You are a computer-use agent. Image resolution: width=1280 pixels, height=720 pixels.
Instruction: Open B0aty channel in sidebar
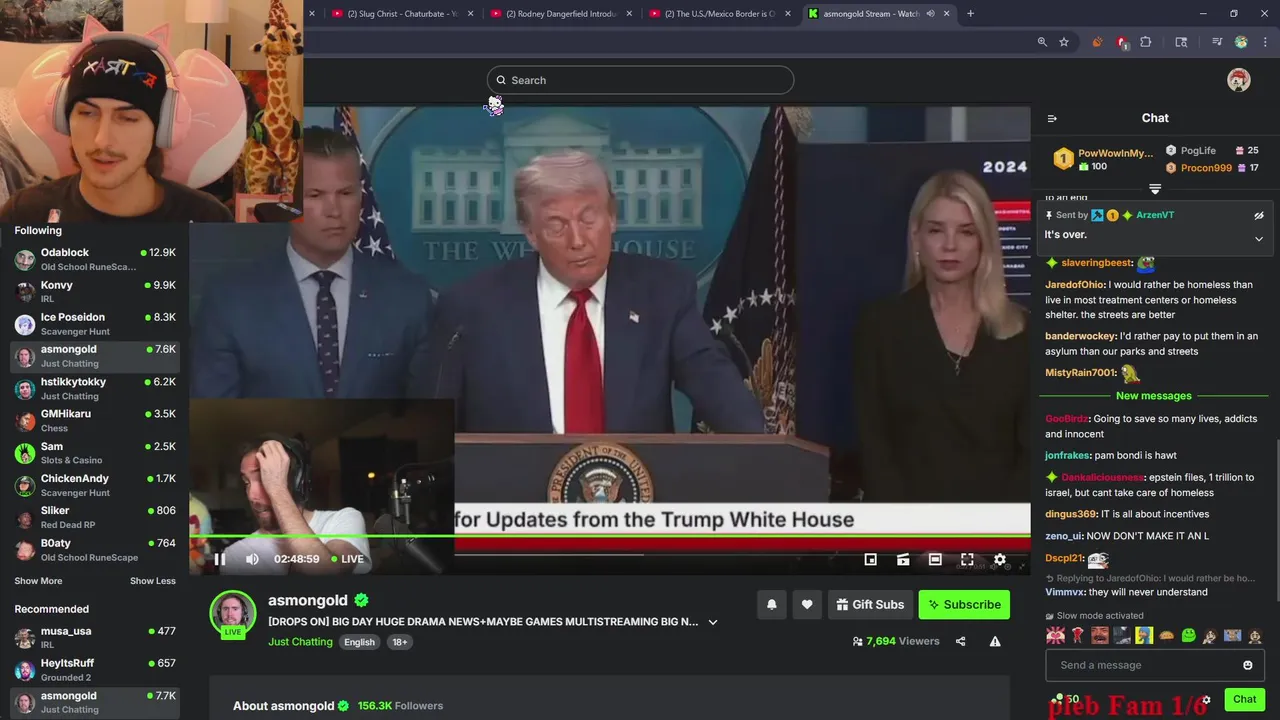95,550
